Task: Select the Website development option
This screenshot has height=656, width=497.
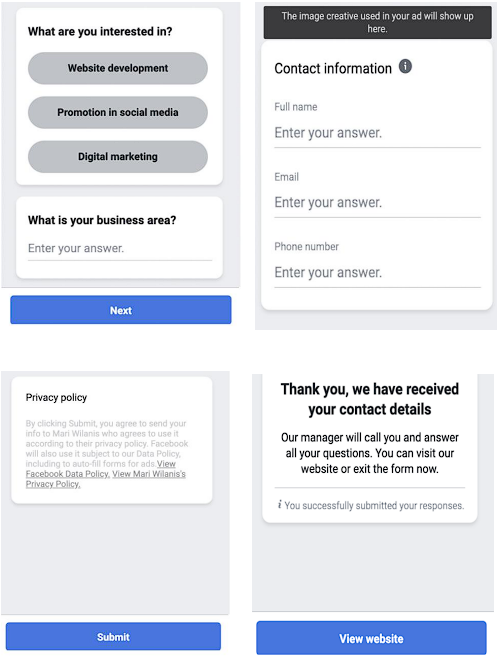Action: point(118,68)
